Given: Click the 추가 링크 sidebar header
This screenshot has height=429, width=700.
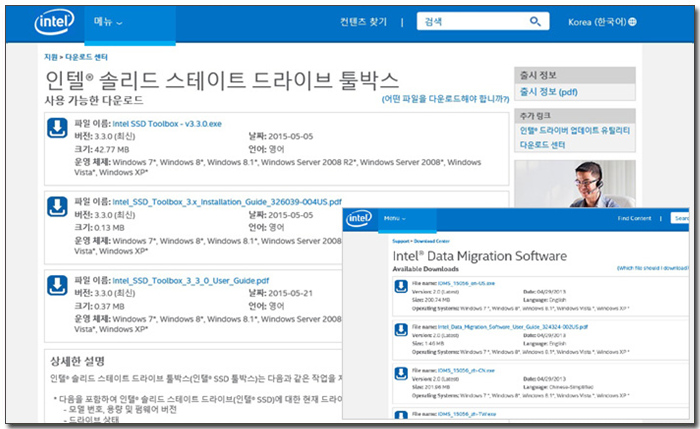Looking at the screenshot, I should [575, 116].
